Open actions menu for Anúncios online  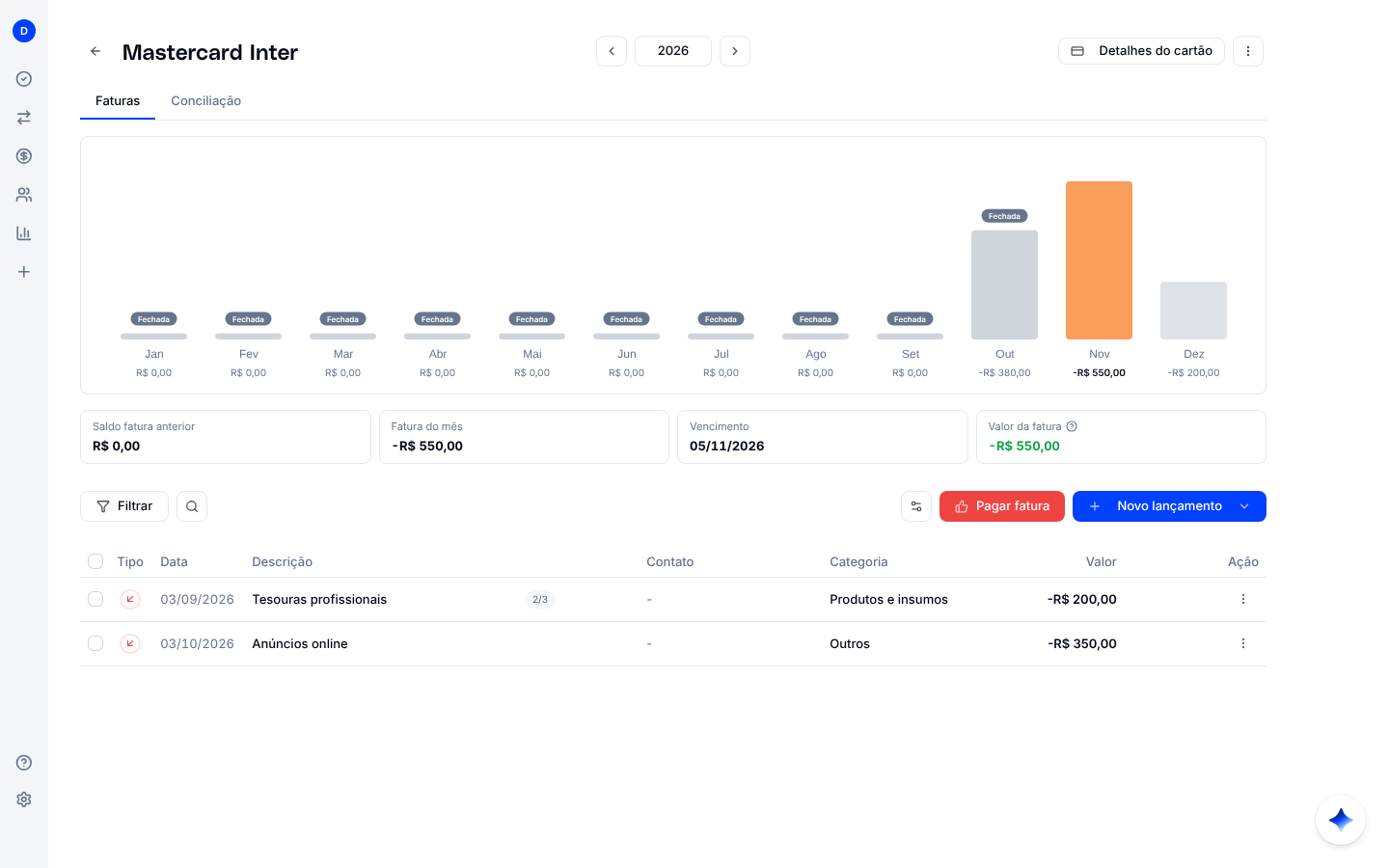click(x=1243, y=643)
